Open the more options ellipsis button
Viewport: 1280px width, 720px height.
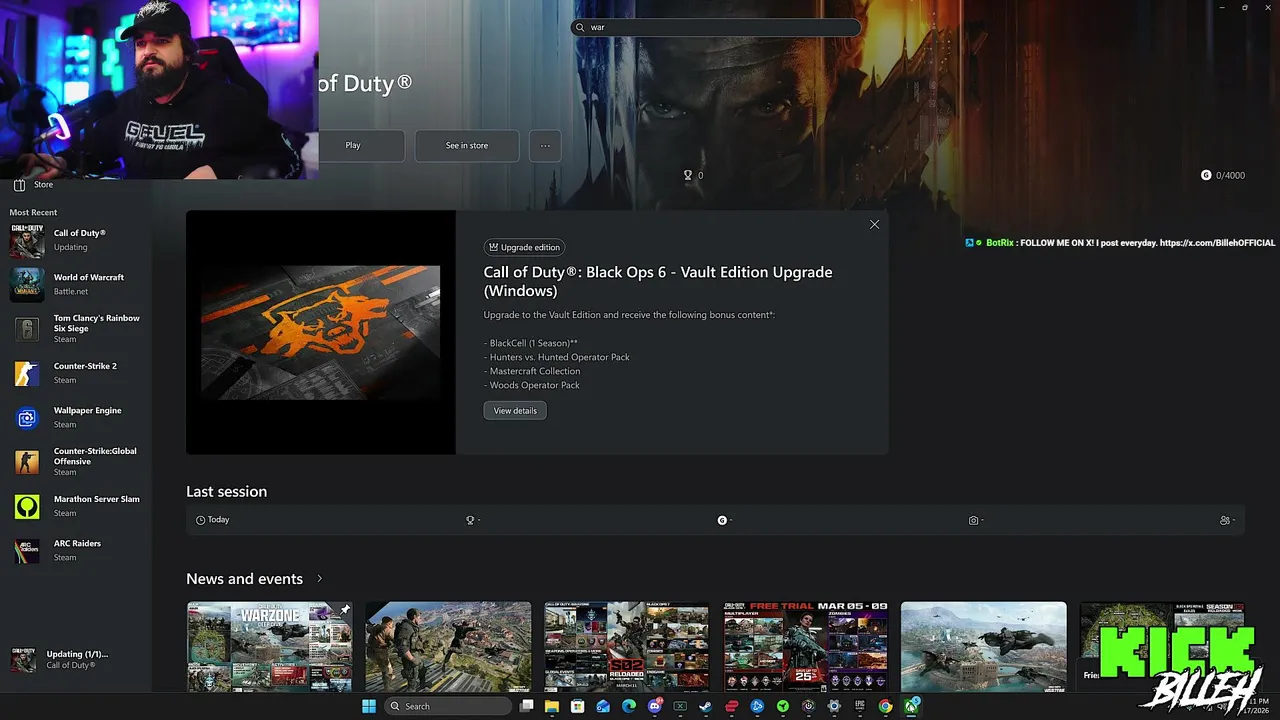coord(545,145)
